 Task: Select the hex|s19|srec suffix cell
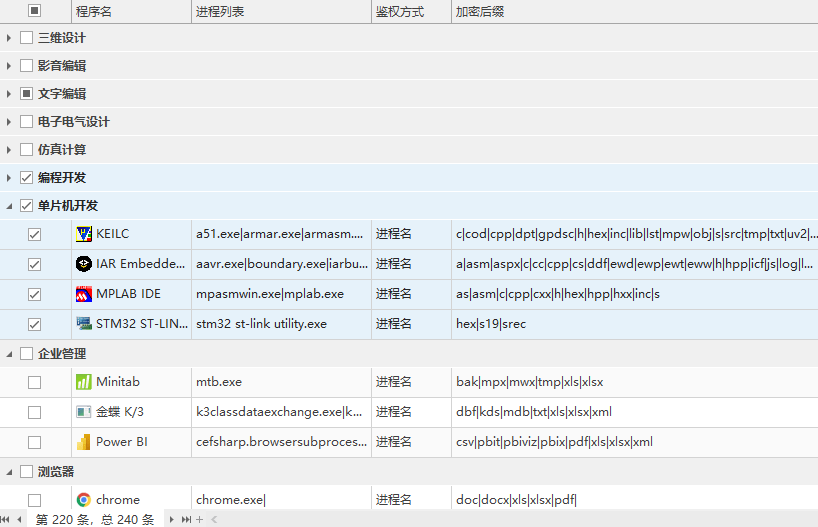point(634,324)
